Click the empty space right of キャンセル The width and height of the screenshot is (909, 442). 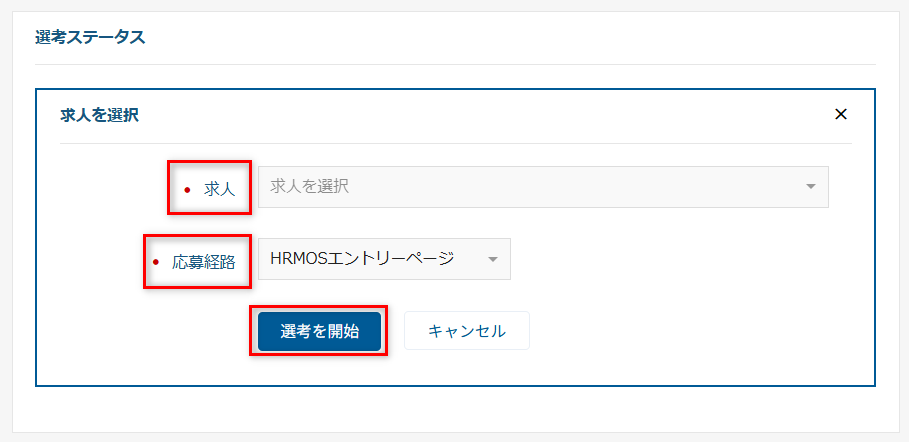(x=690, y=331)
